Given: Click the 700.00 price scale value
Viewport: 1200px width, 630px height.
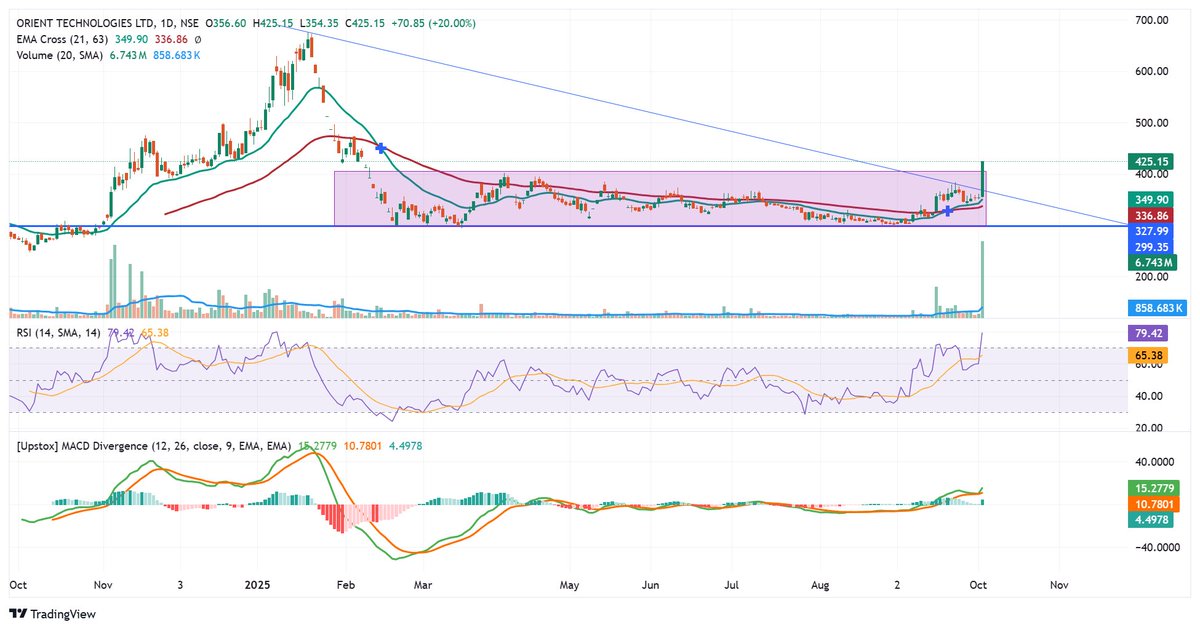Looking at the screenshot, I should (x=1151, y=20).
